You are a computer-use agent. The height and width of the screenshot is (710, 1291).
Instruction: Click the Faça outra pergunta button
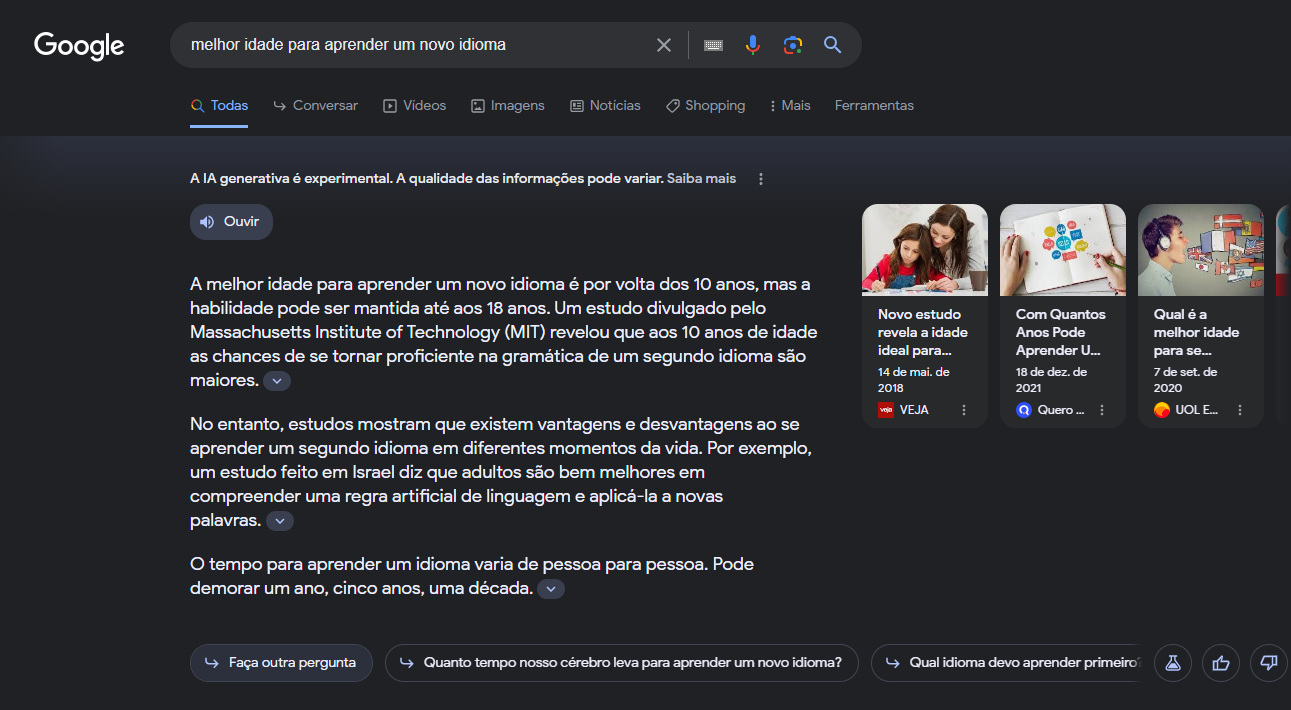click(x=281, y=662)
